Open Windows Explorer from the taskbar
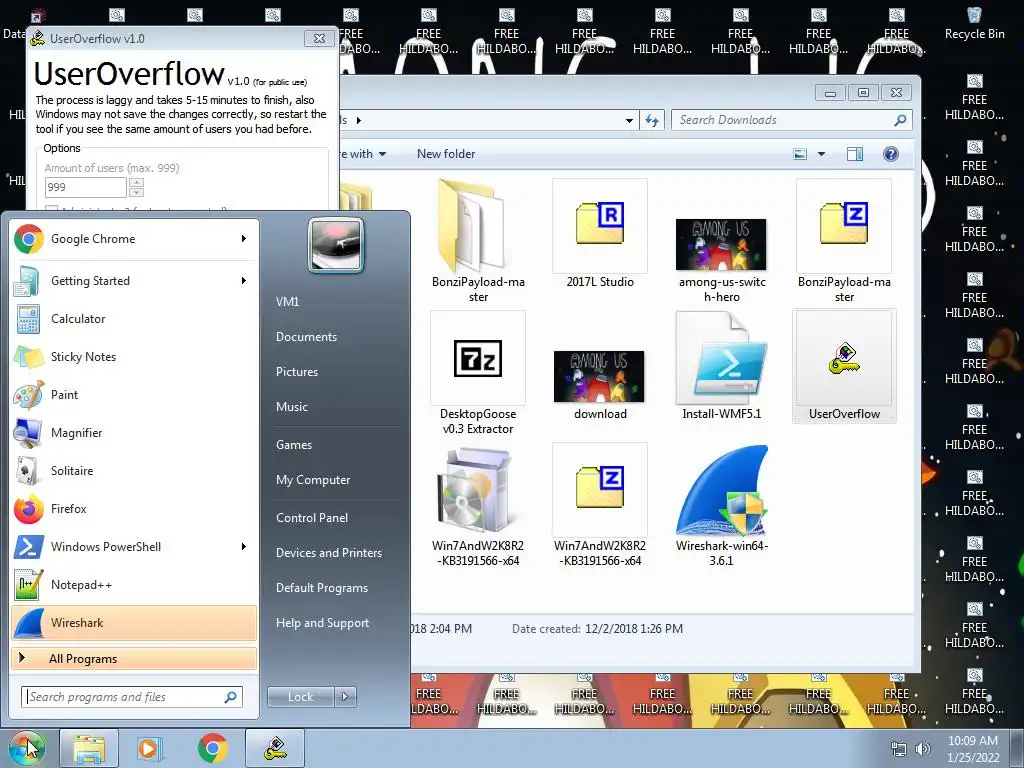 pyautogui.click(x=89, y=748)
